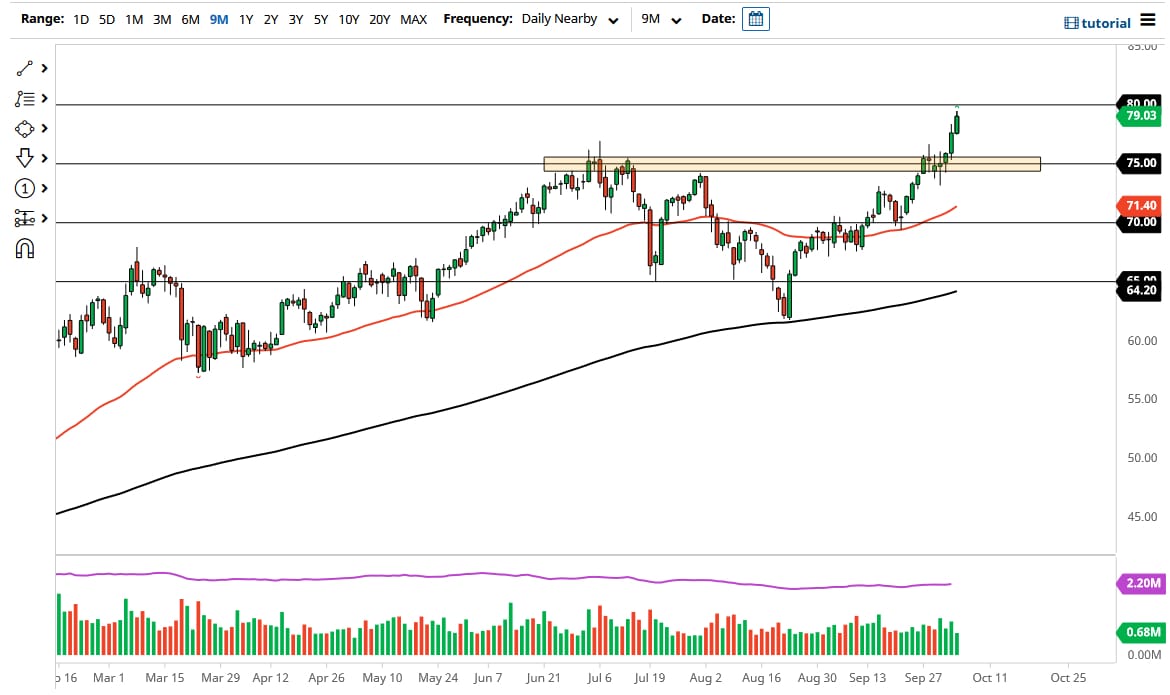Toggle the magnet snap mode

(x=25, y=248)
